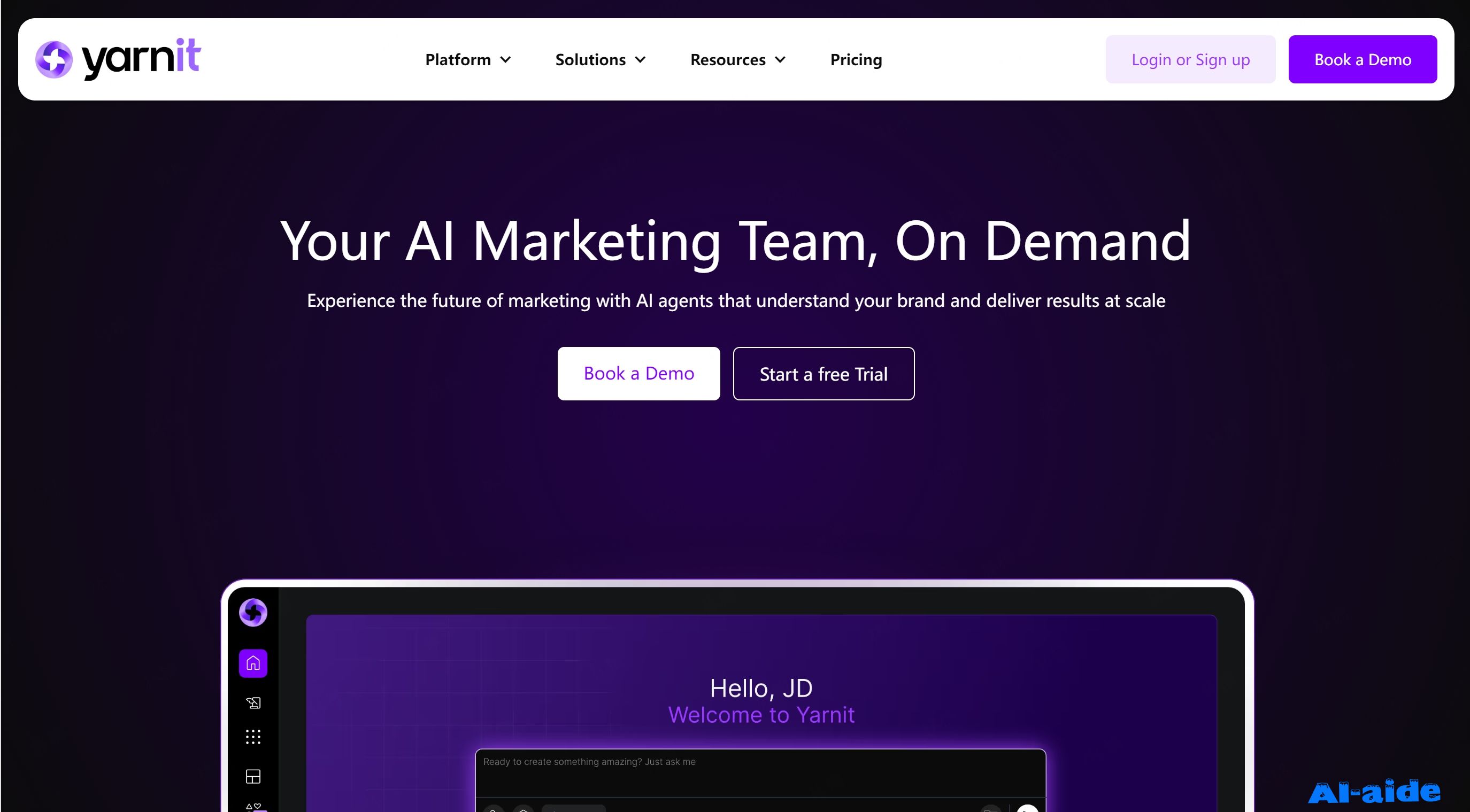Click the purple Book a Demo navbar button
This screenshot has width=1470, height=812.
pos(1362,59)
